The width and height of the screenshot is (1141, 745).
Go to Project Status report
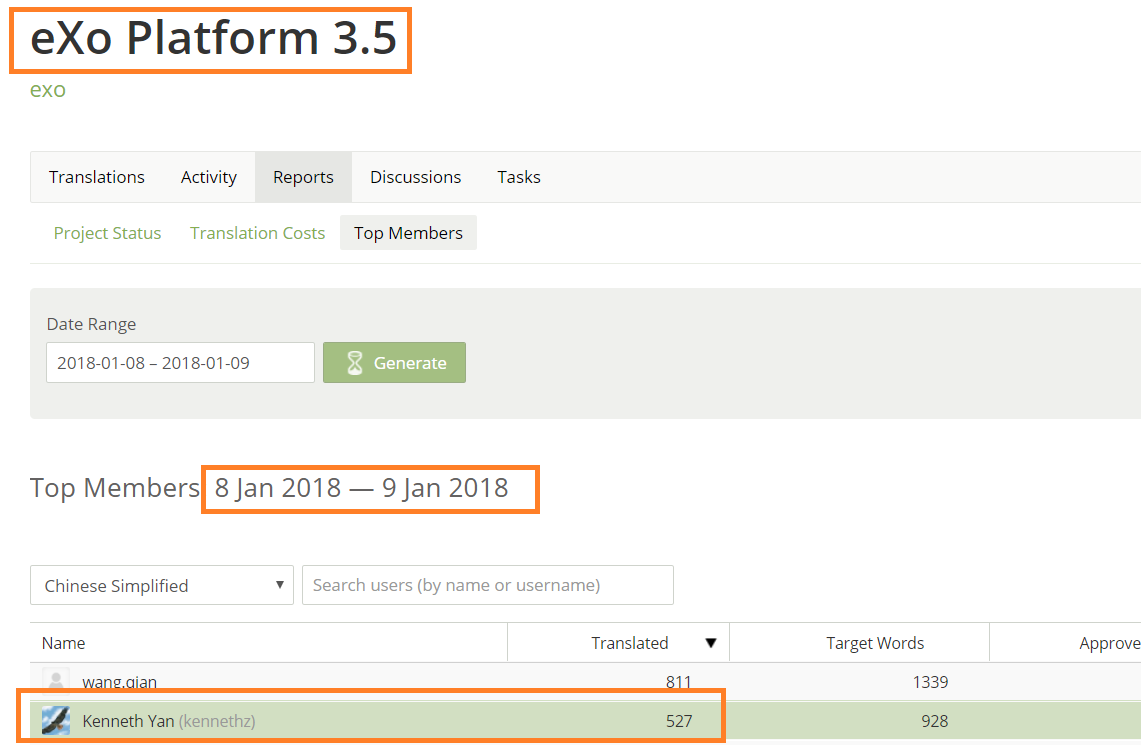[108, 233]
